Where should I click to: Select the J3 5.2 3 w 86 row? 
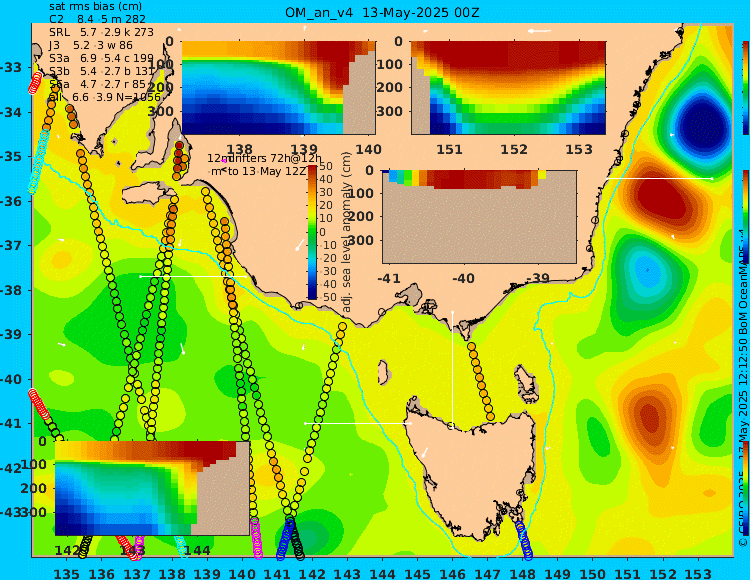click(91, 45)
